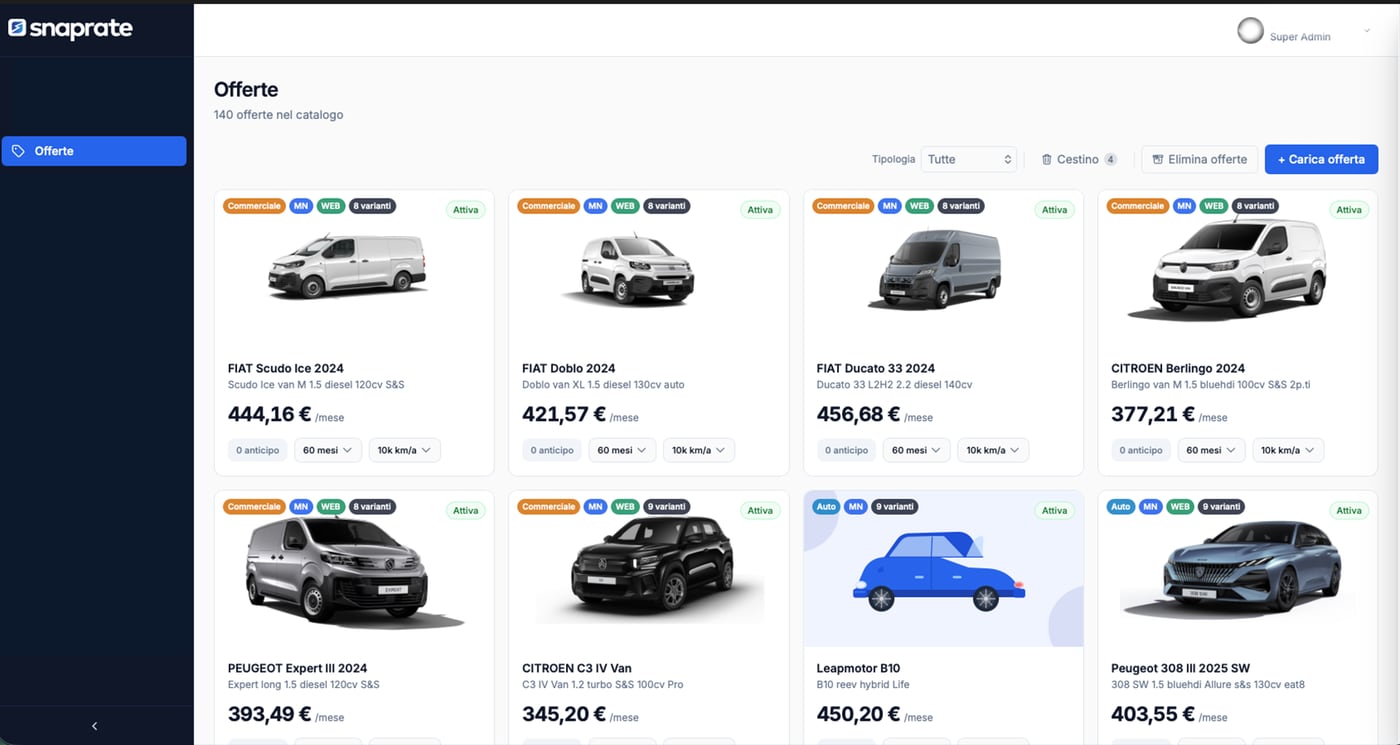This screenshot has width=1400, height=745.
Task: Click the 377,21 € price on Berlingo
Action: tap(1153, 414)
